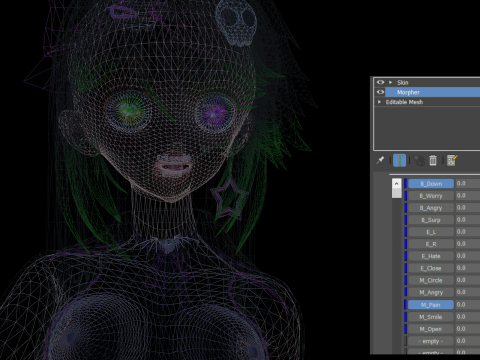This screenshot has width=480, height=360.
Task: Toggle Show End Result button
Action: (399, 160)
